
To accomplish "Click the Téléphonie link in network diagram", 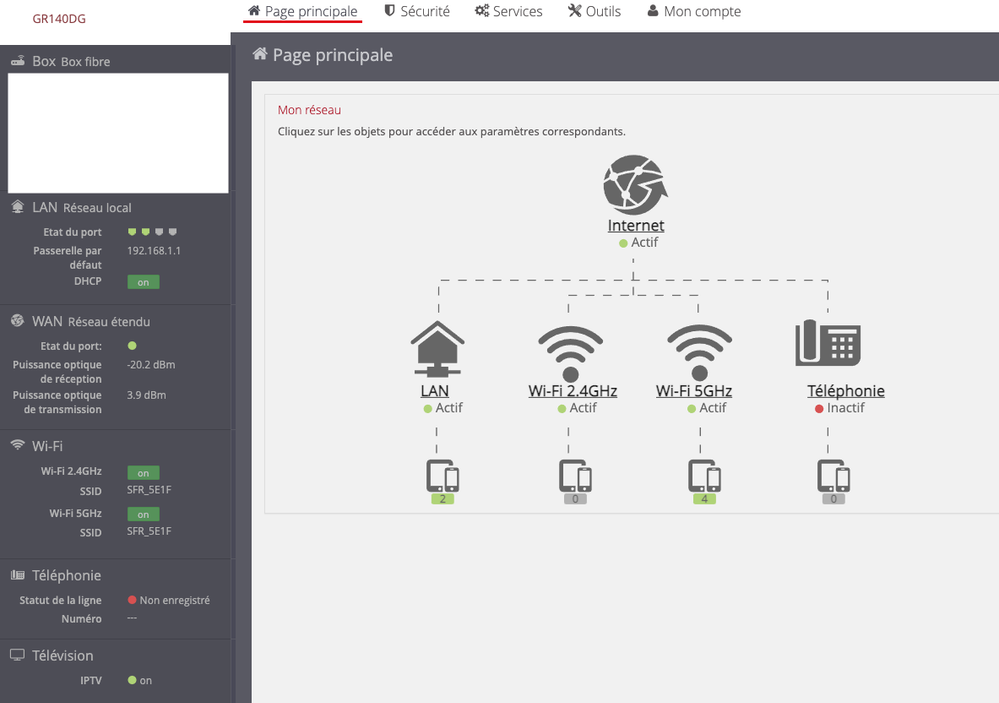I will [845, 391].
